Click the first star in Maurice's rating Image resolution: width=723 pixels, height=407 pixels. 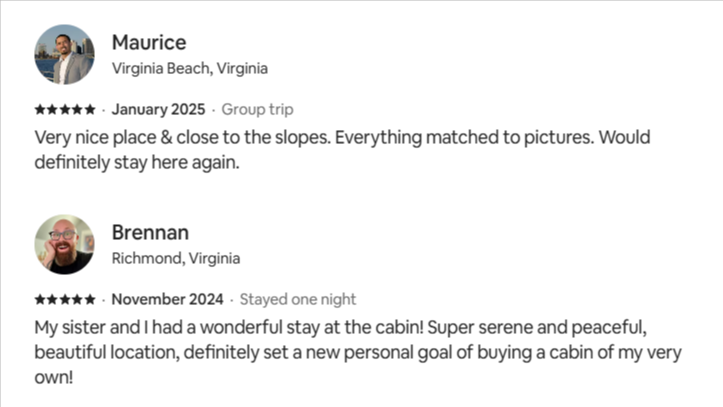pyautogui.click(x=39, y=109)
